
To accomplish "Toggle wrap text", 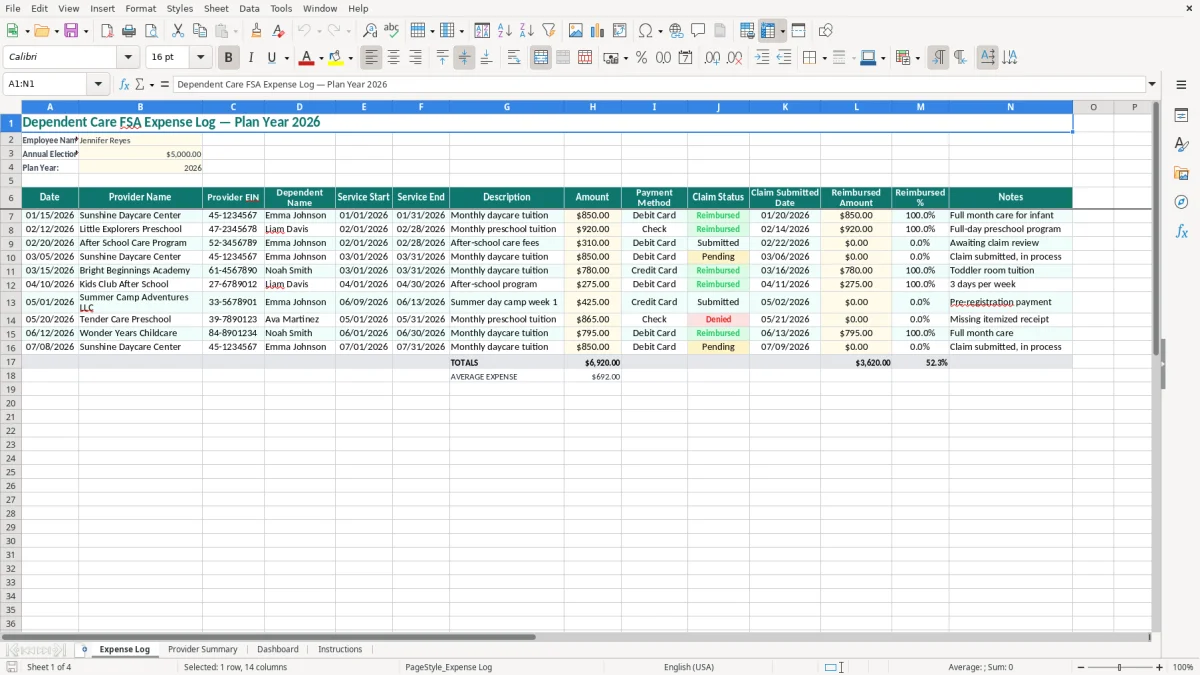I will [x=513, y=58].
